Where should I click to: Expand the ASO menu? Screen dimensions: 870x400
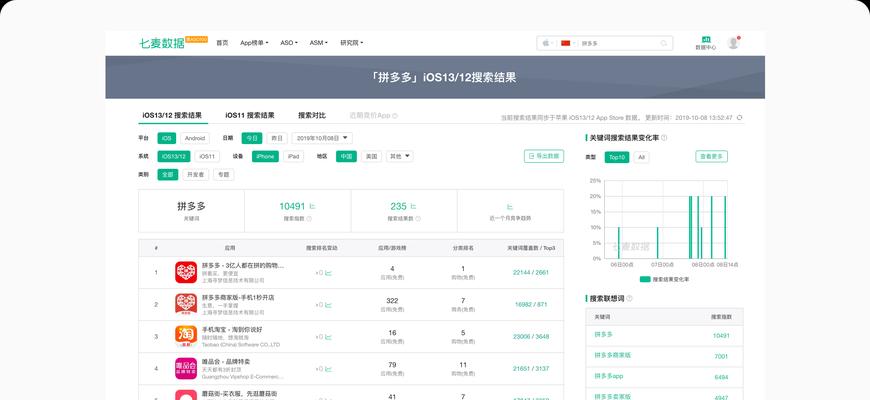pos(289,43)
